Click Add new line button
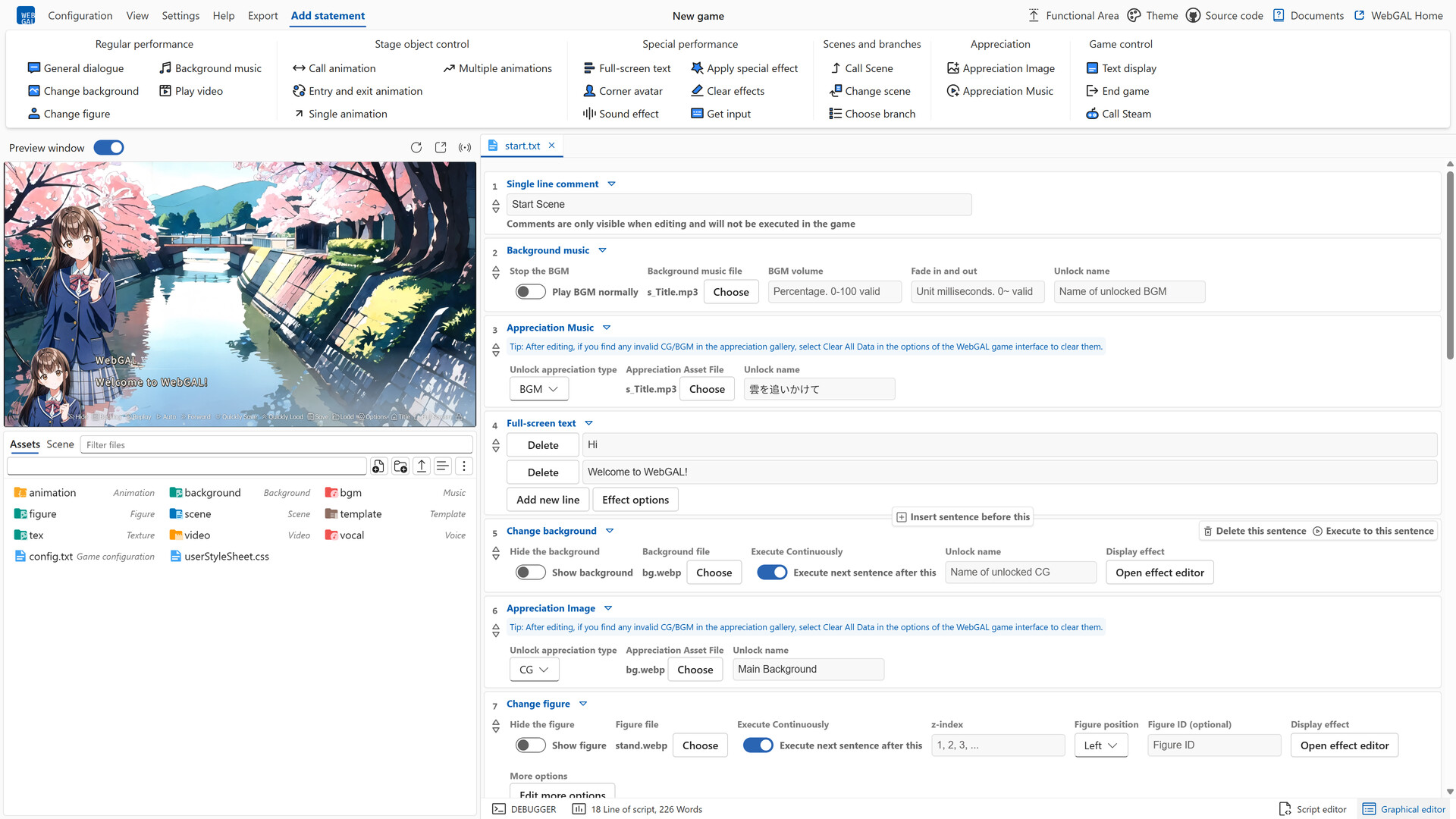The height and width of the screenshot is (819, 1456). tap(548, 500)
